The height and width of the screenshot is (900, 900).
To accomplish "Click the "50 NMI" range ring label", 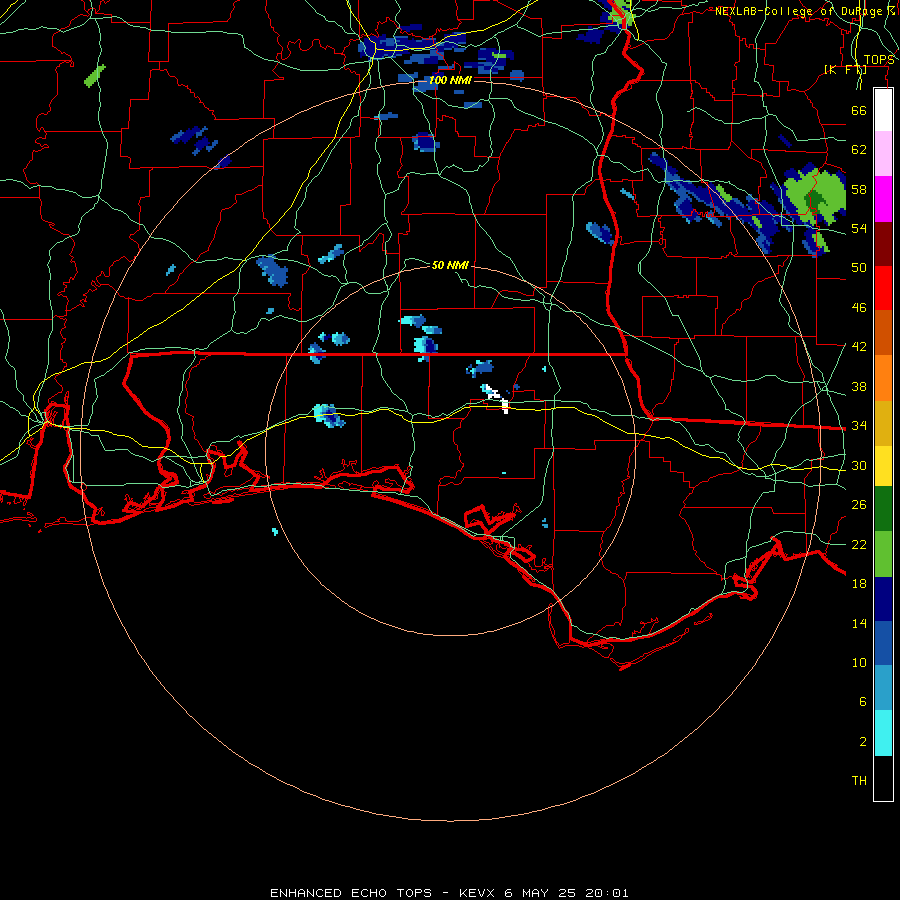I will (450, 265).
